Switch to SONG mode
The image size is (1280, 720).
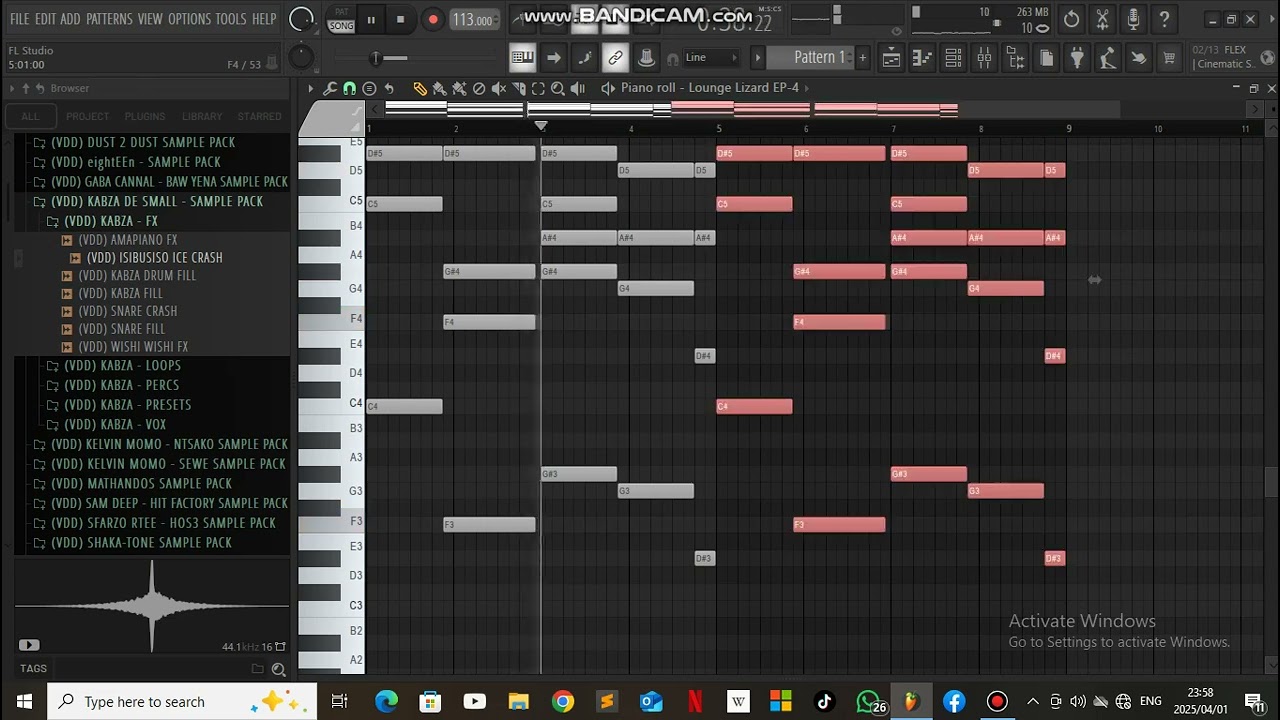pyautogui.click(x=342, y=26)
